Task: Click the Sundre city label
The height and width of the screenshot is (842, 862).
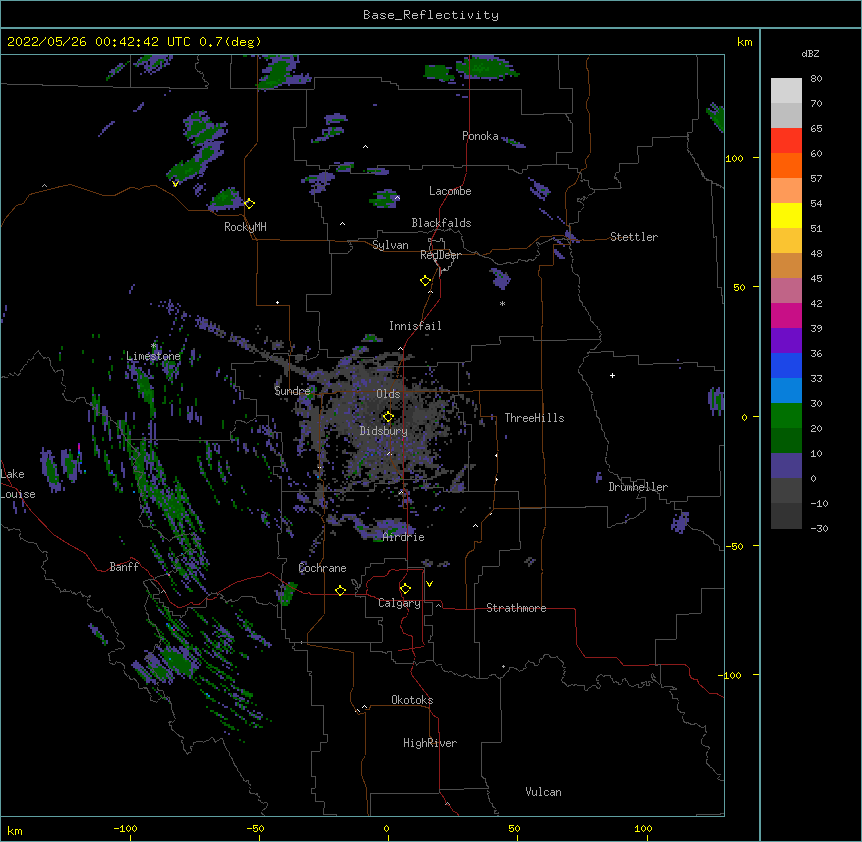Action: click(292, 391)
